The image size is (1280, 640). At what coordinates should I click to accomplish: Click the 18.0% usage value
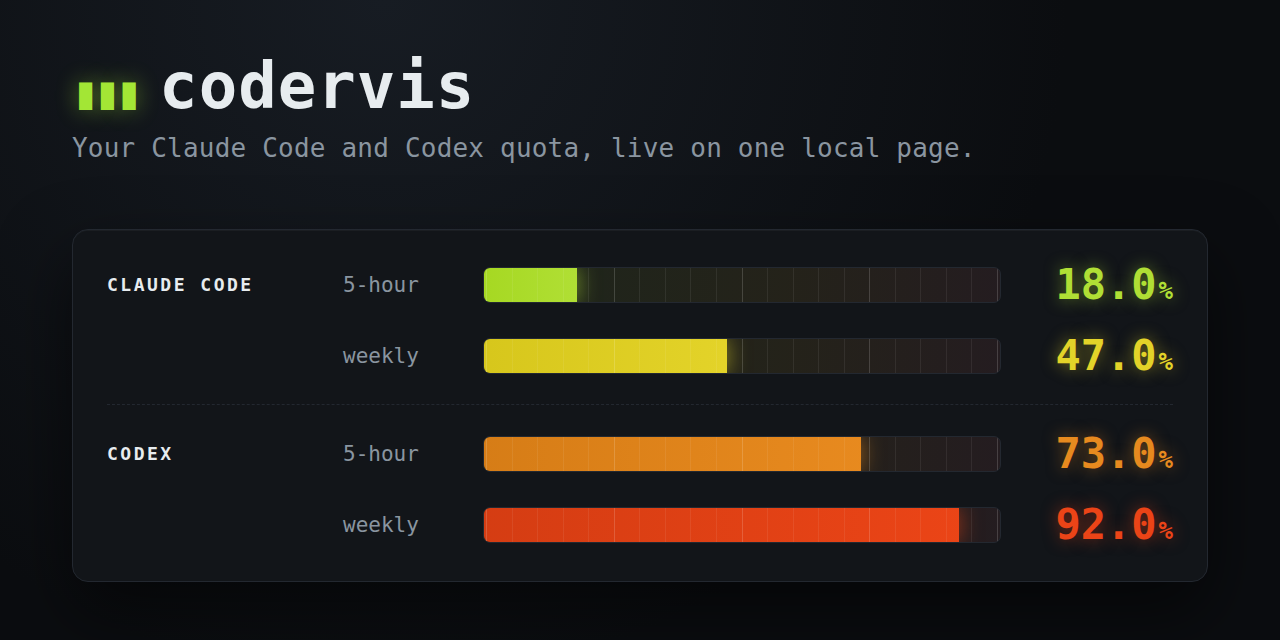[x=1114, y=285]
